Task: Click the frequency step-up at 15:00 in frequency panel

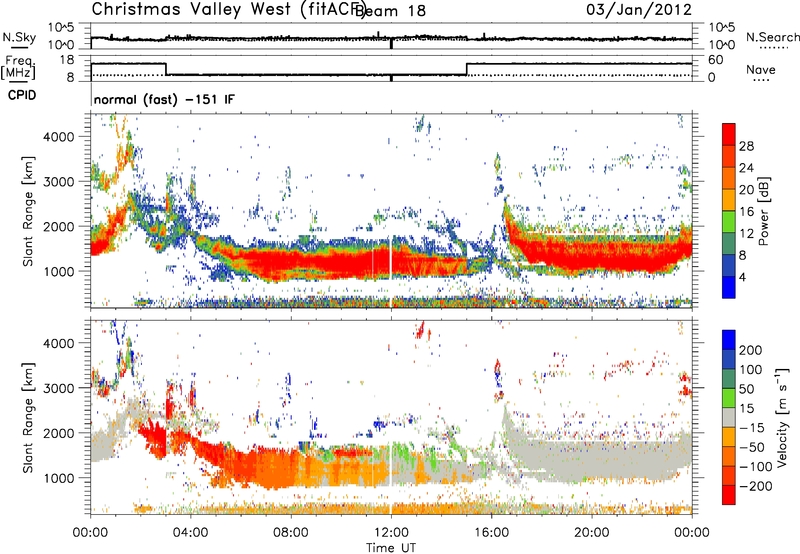Action: 466,69
